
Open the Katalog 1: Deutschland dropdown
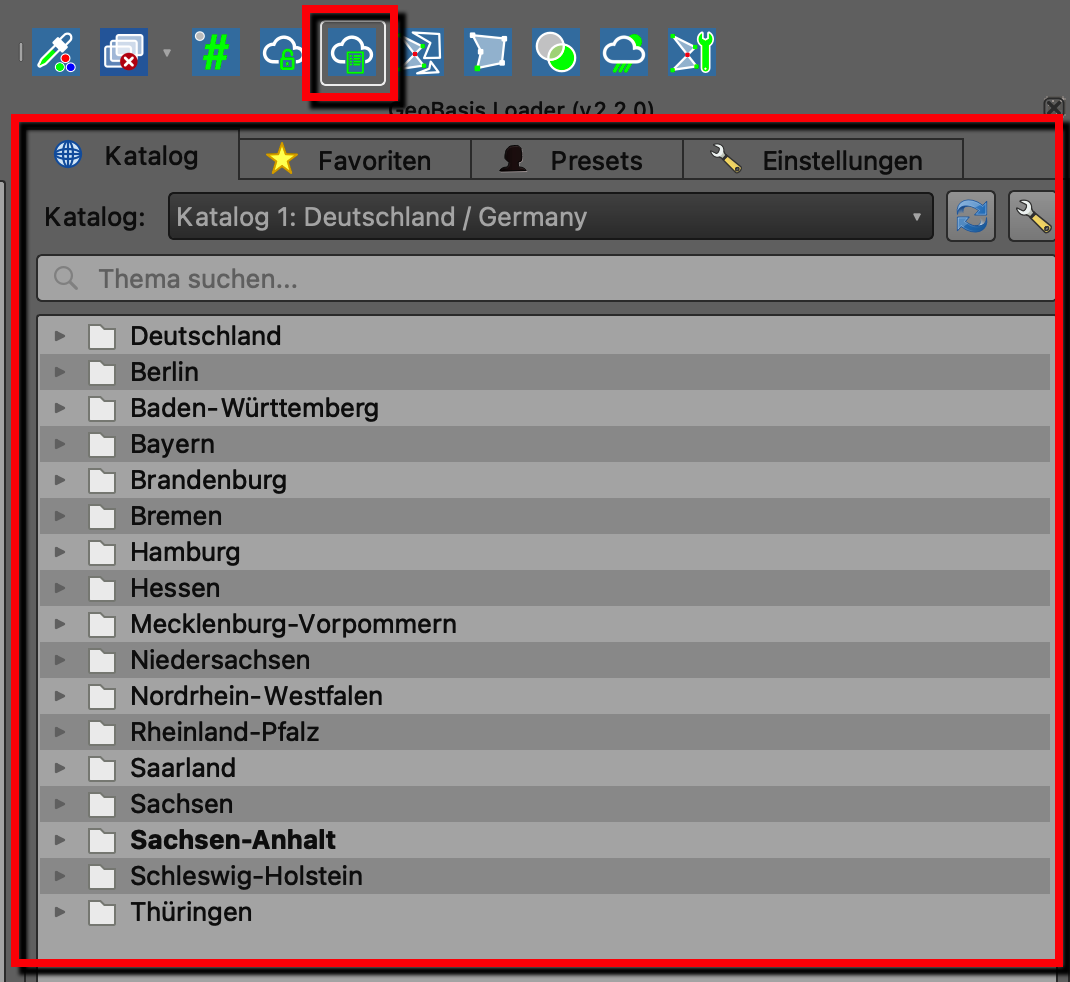551,216
